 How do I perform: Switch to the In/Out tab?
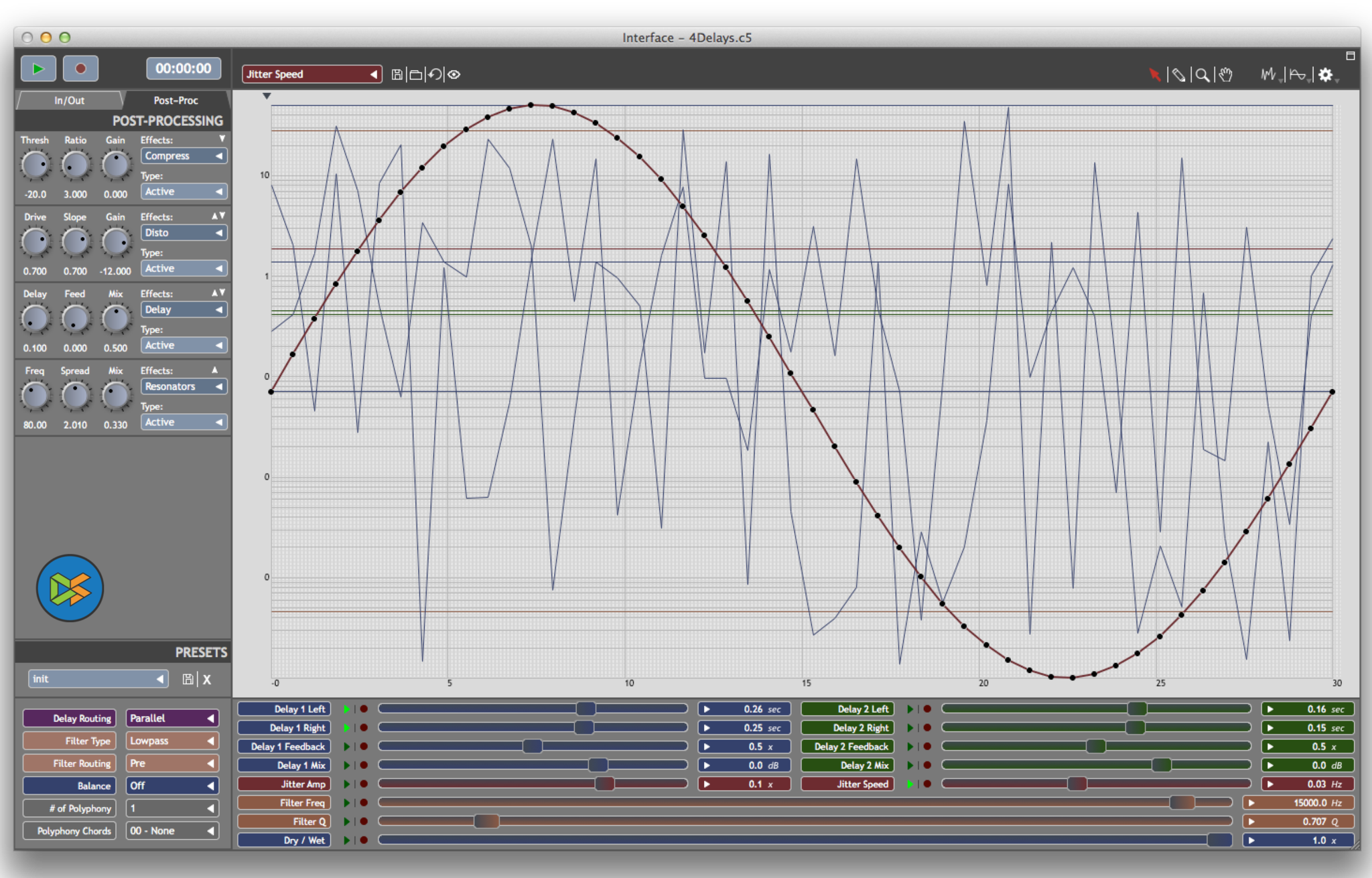click(70, 100)
